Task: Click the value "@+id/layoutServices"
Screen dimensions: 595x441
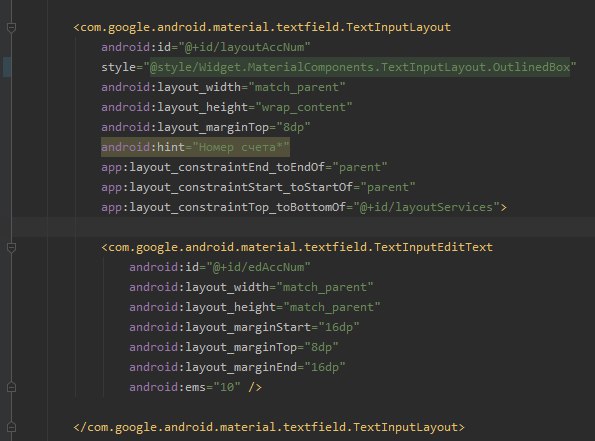Action: click(x=426, y=207)
